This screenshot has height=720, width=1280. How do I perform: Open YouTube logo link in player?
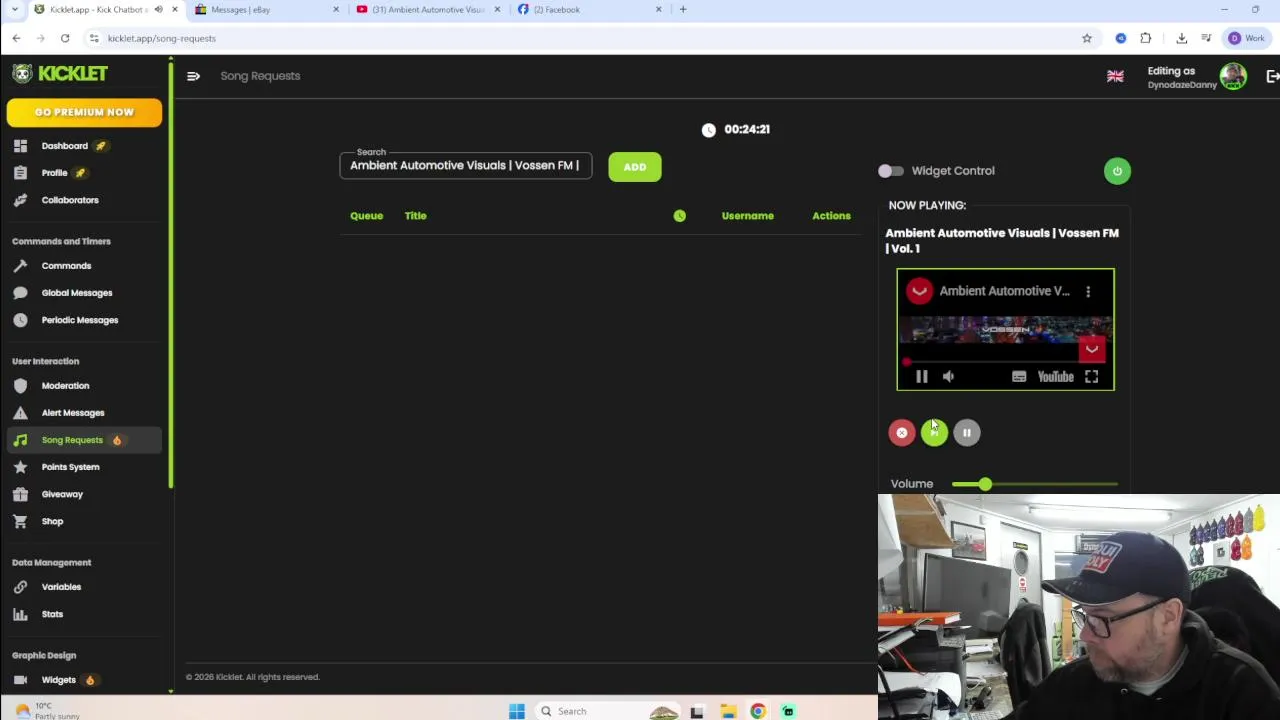tap(1056, 377)
